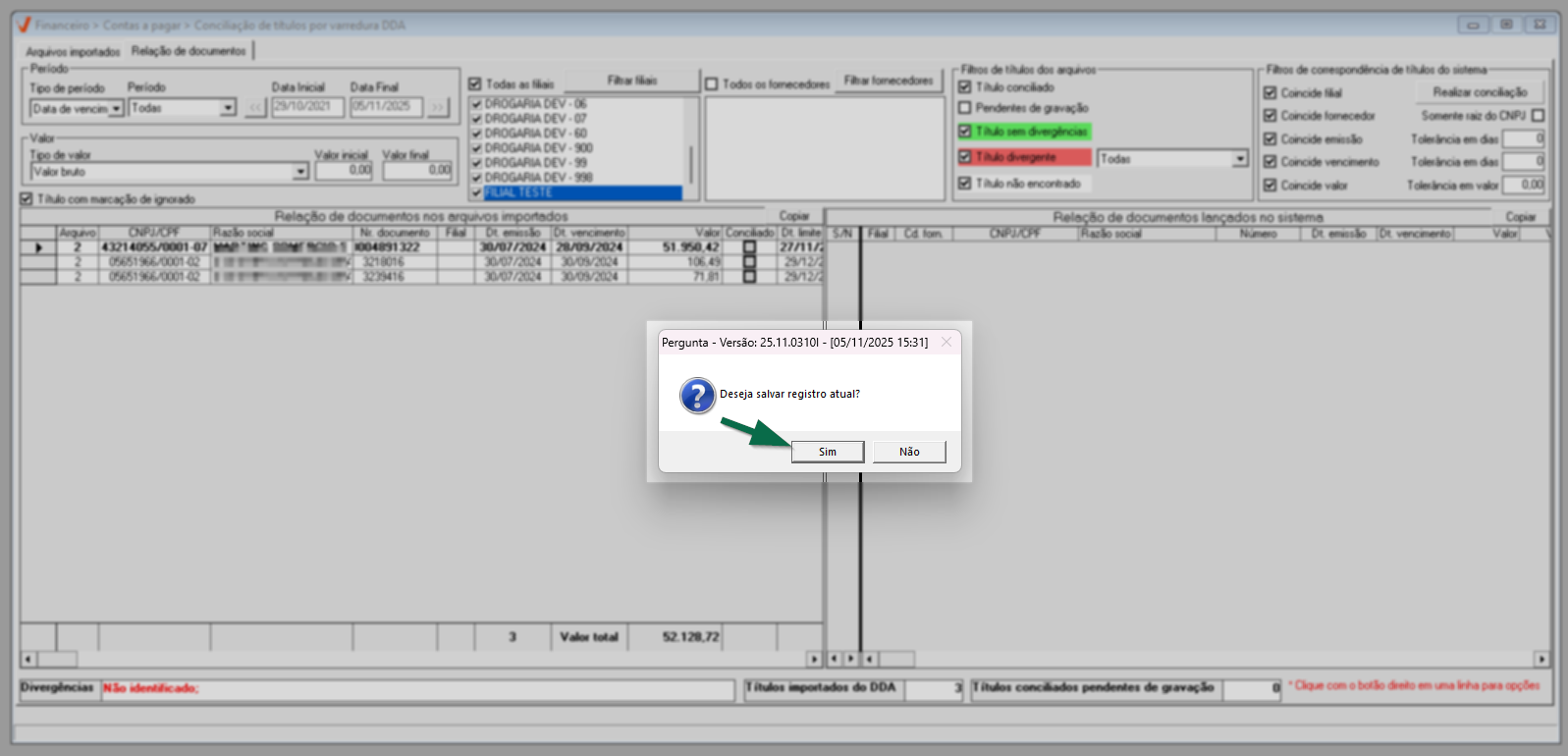Click scroll-left arrow of imported documents grid
1568x756 pixels.
click(x=28, y=659)
